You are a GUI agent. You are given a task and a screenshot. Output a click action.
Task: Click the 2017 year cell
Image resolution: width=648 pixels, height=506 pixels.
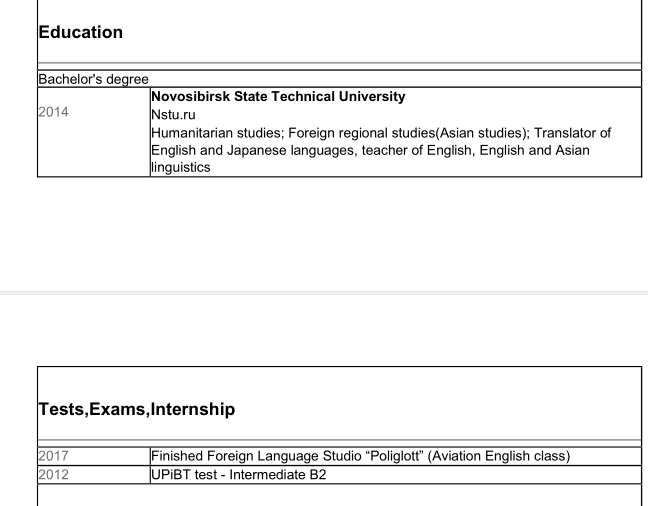[55, 456]
